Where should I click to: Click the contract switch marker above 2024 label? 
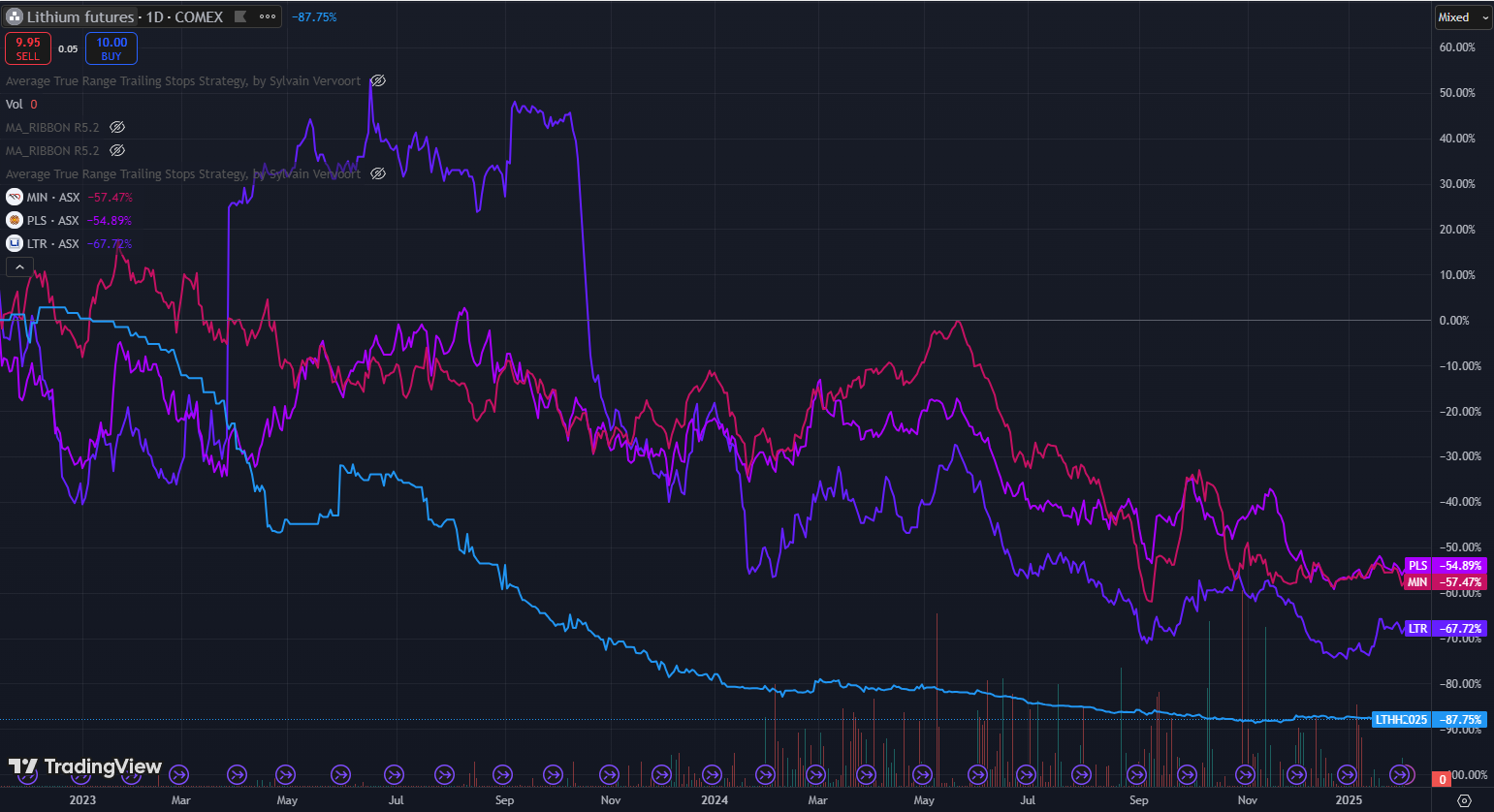click(713, 774)
